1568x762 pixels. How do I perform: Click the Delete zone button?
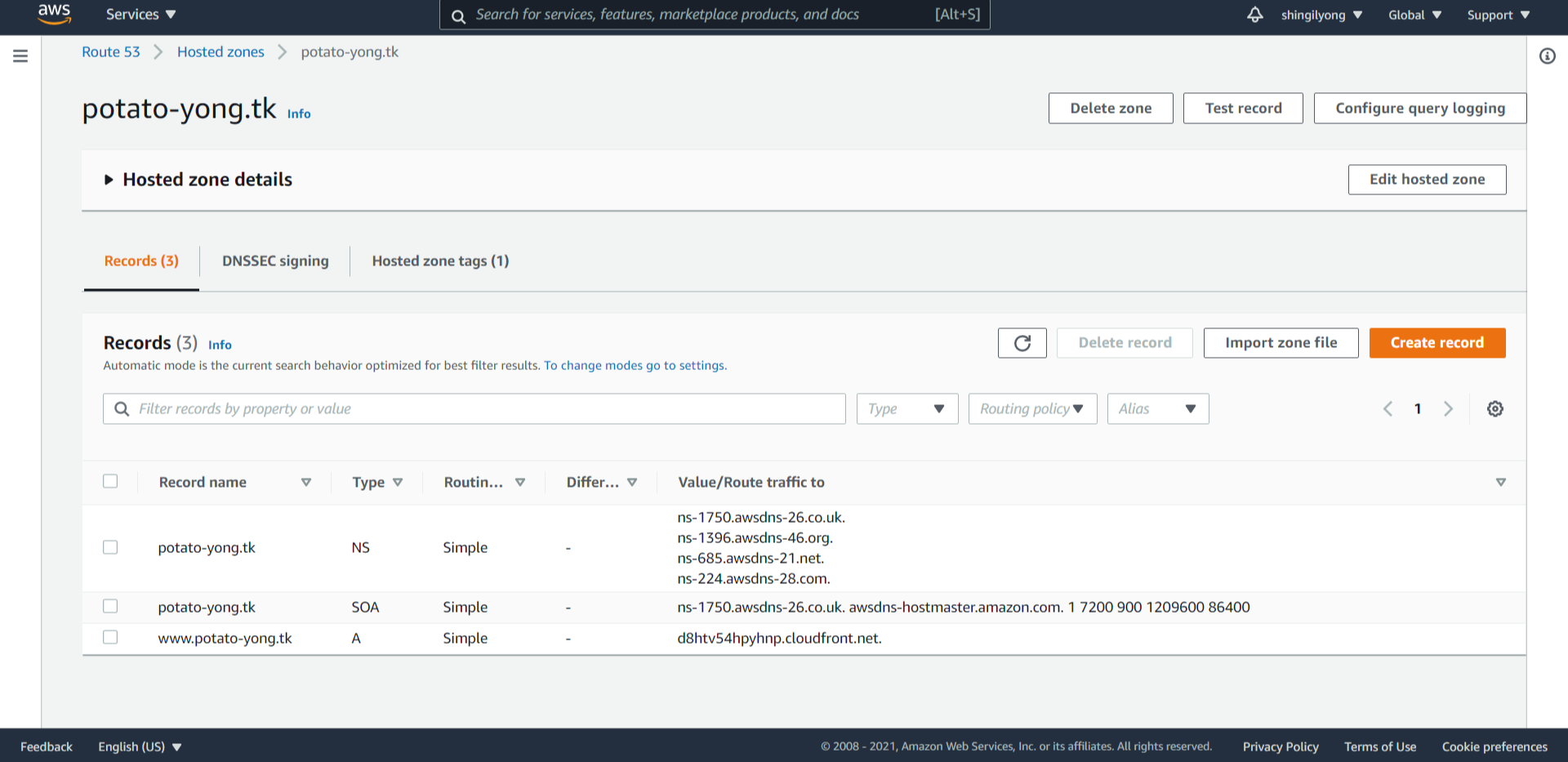point(1111,108)
